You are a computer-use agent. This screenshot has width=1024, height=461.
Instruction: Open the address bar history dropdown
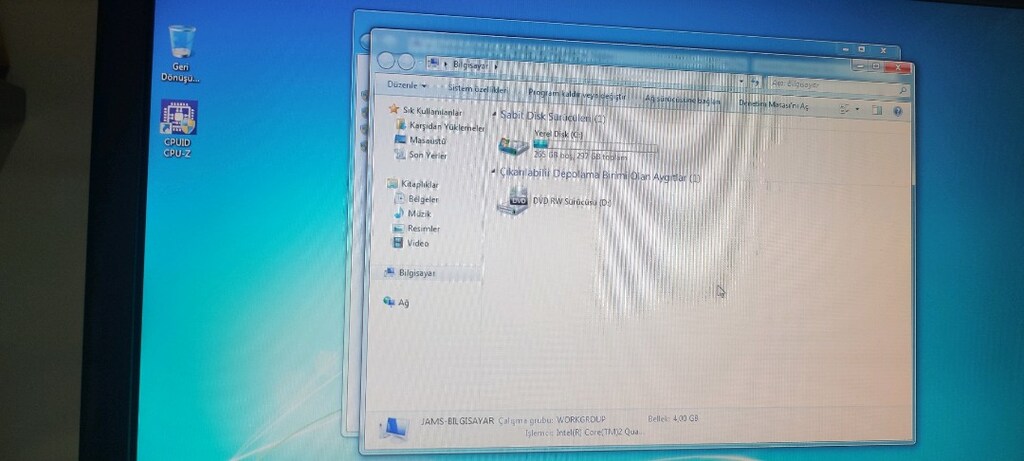(x=741, y=80)
